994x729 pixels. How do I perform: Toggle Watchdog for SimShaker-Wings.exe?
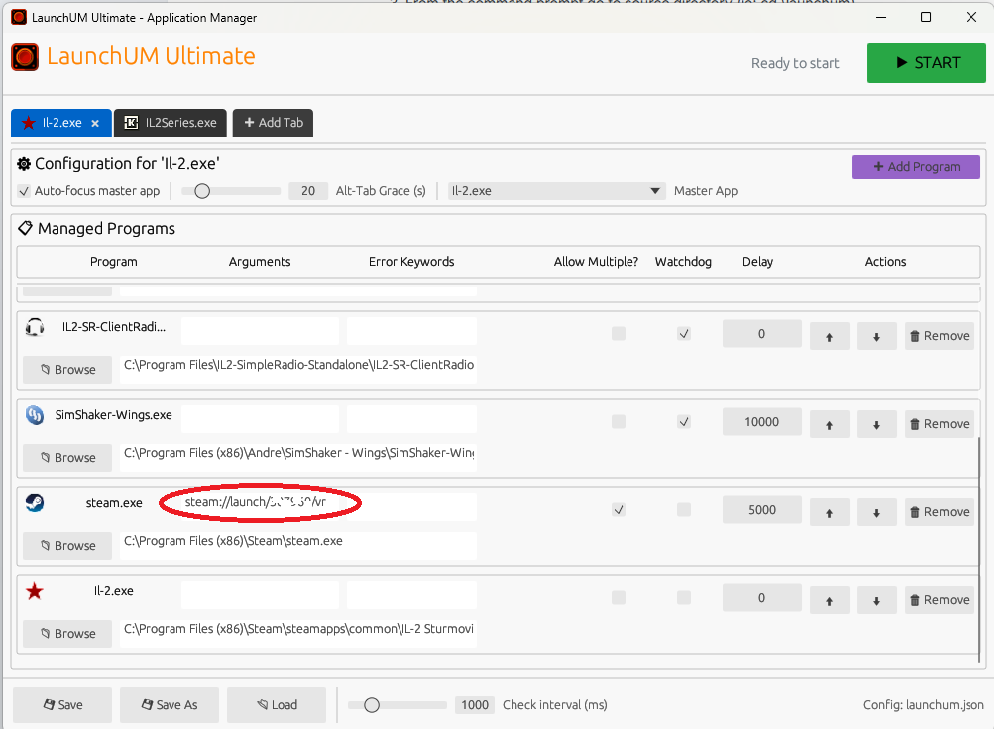click(683, 422)
